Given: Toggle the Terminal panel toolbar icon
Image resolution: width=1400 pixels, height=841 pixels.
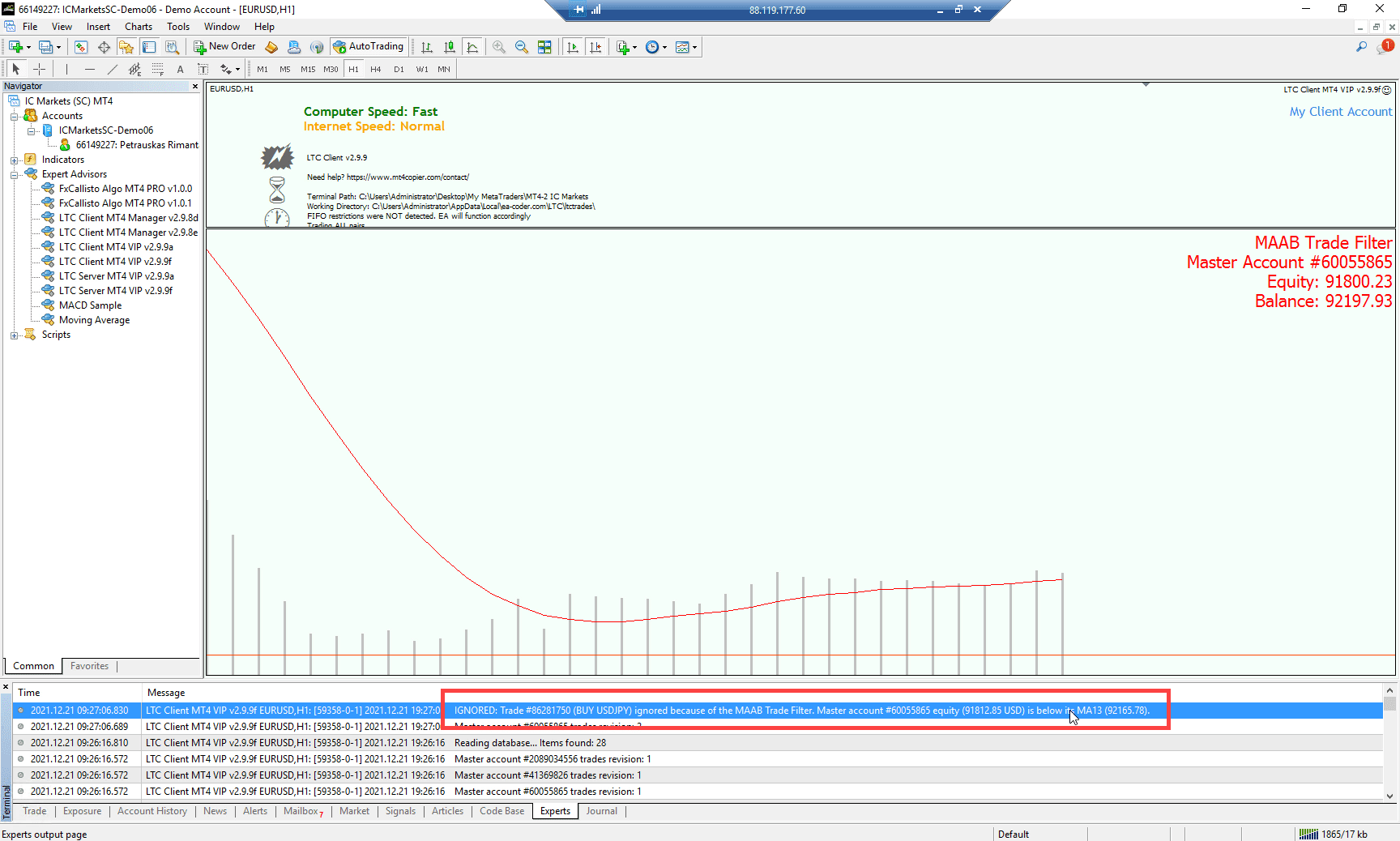Looking at the screenshot, I should pos(149,47).
